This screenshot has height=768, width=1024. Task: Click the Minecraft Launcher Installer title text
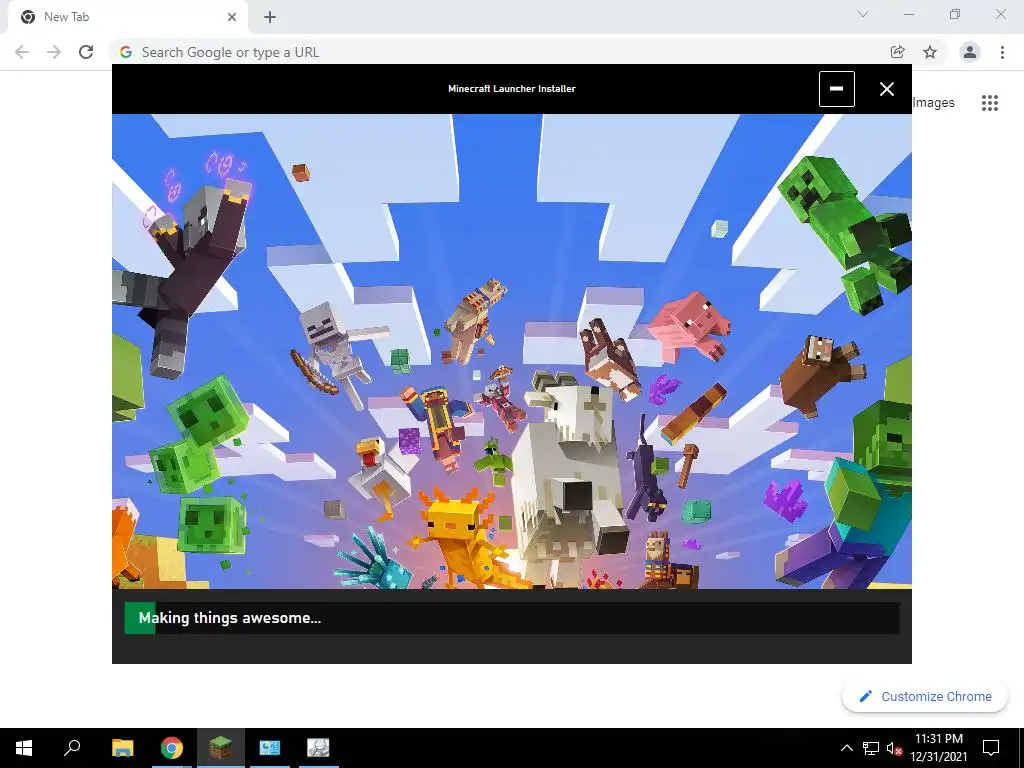(x=511, y=89)
